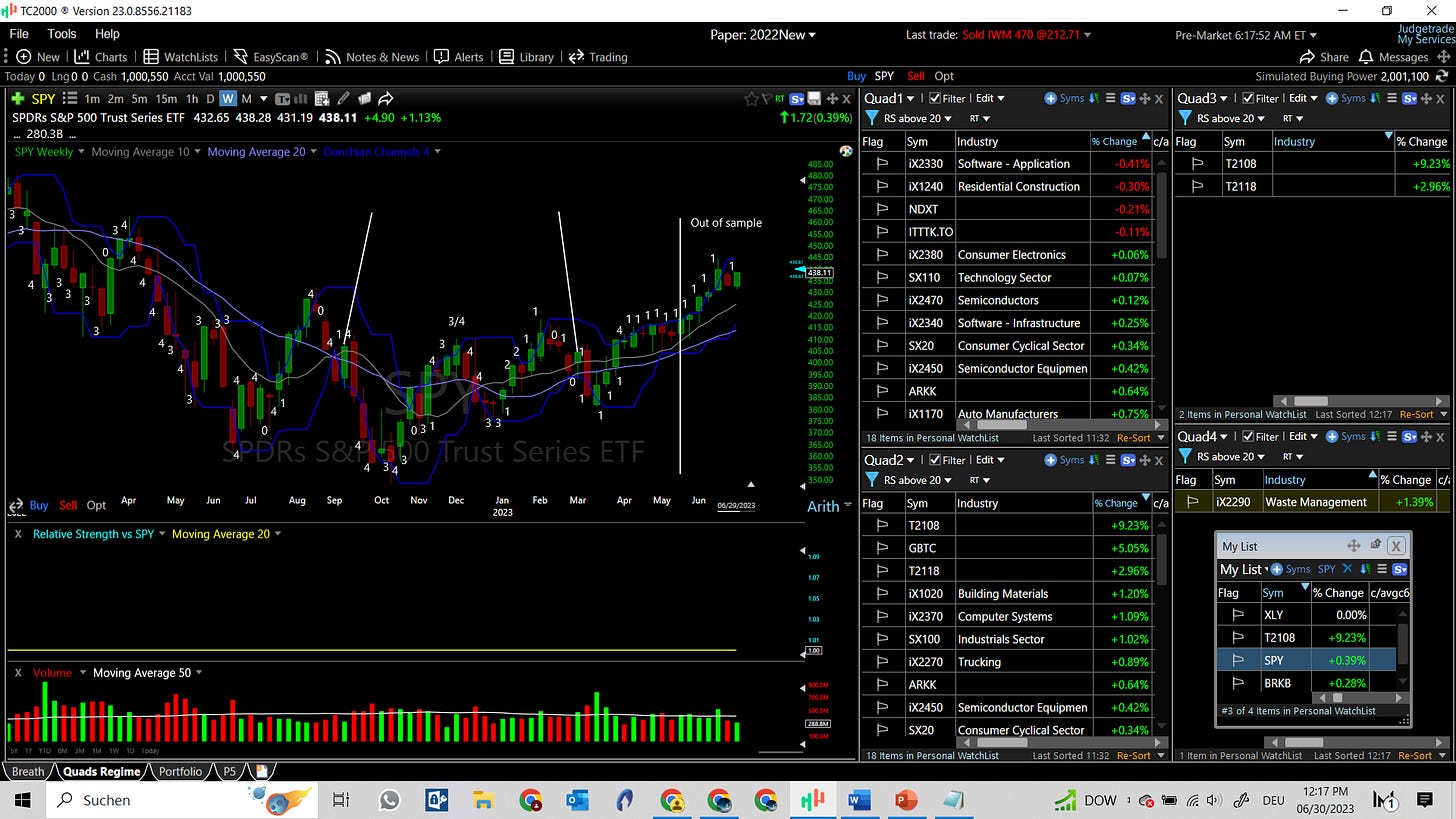Toggle the Quad2 Filter checkbox
Image resolution: width=1456 pixels, height=819 pixels.
click(934, 460)
